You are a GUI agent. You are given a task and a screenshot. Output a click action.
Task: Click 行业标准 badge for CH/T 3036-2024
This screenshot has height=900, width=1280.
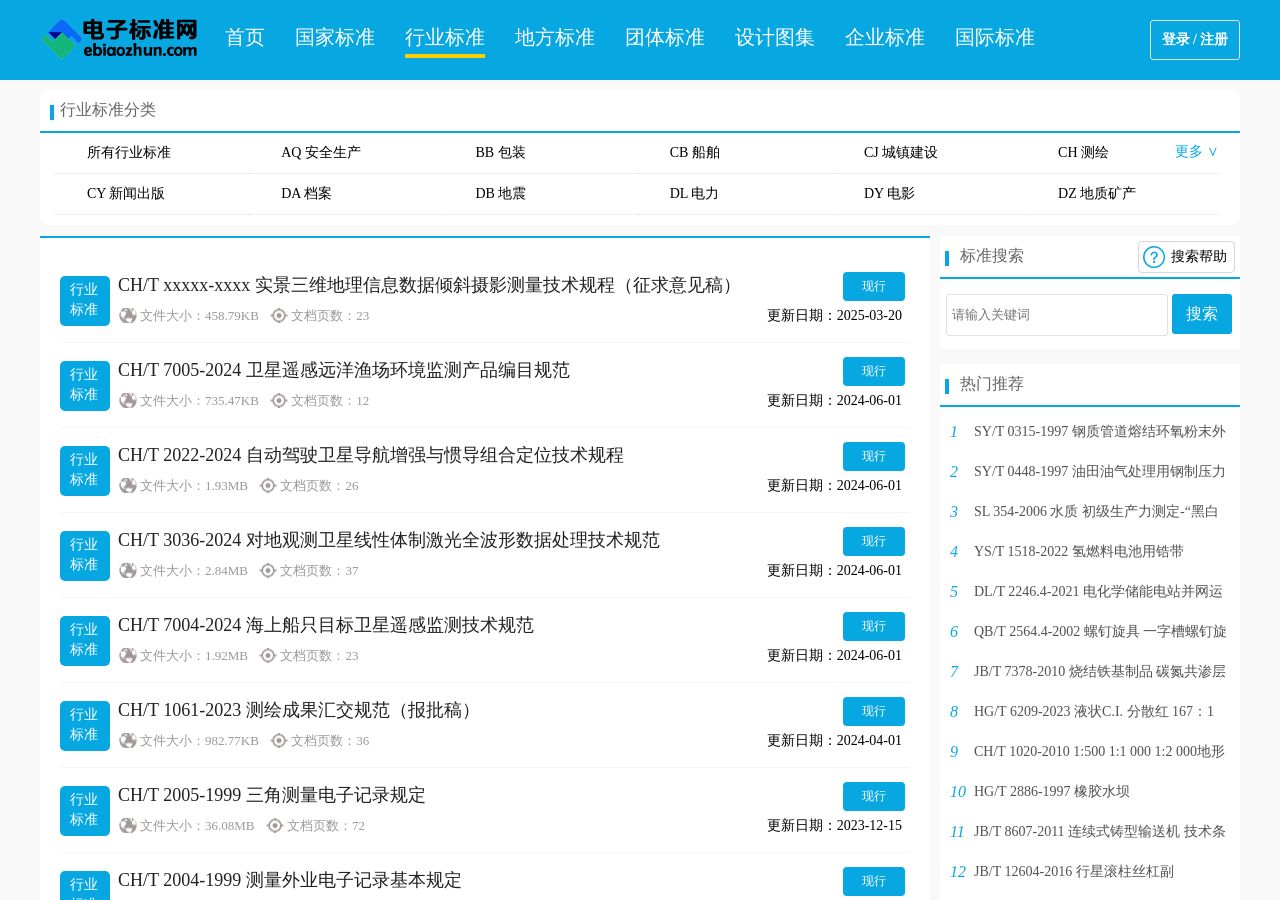85,556
